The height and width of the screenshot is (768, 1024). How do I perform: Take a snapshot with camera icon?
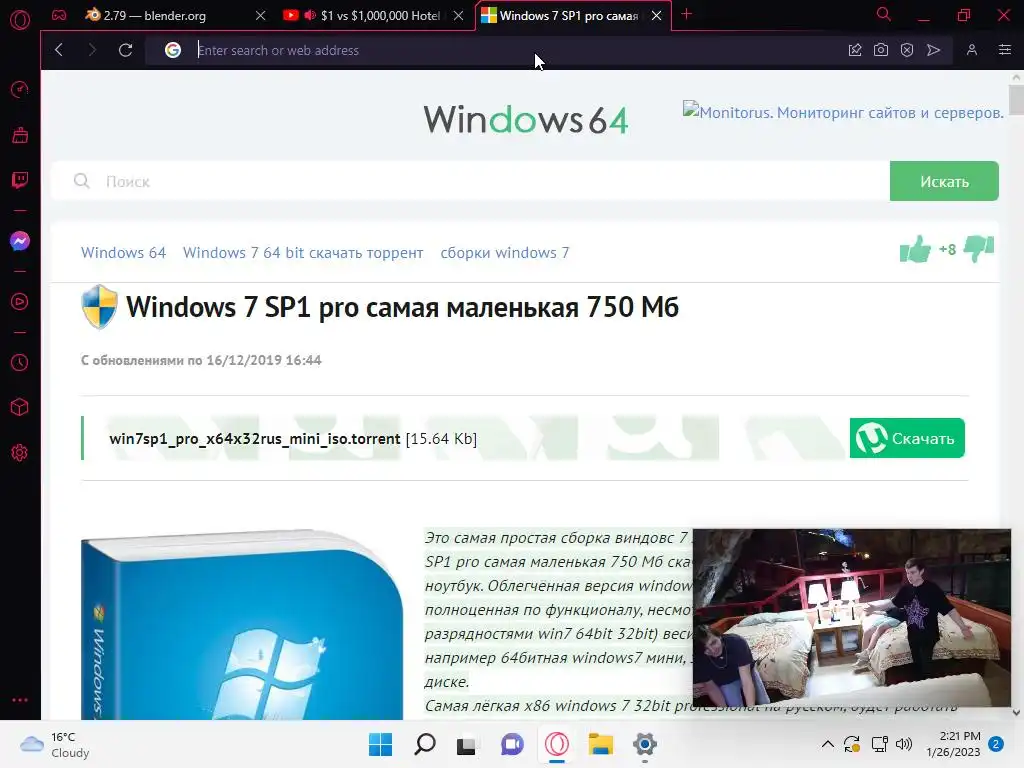pos(881,50)
